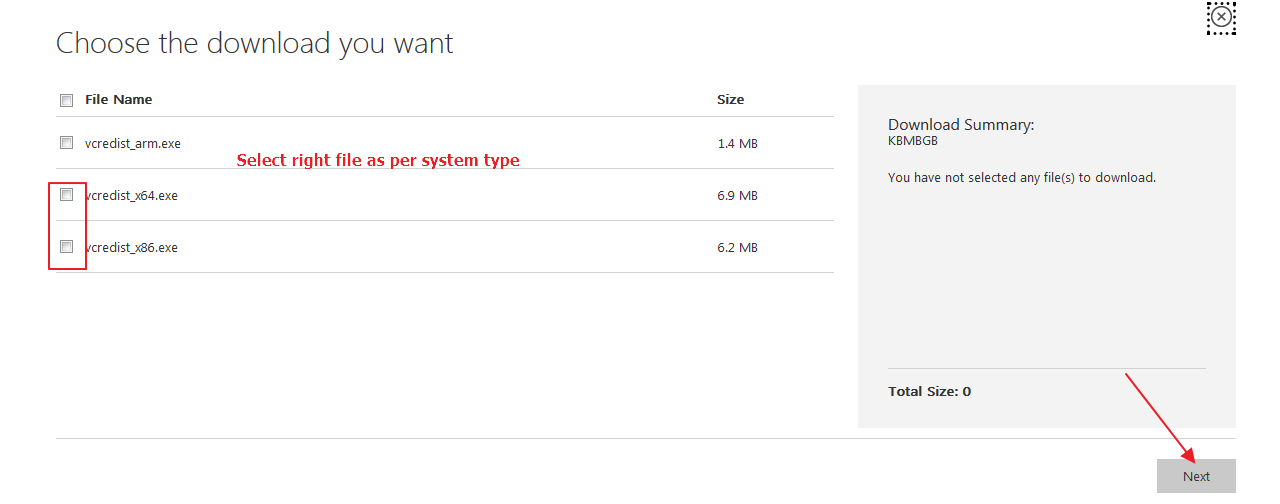The height and width of the screenshot is (504, 1280).
Task: Click the 6.9 MB size value
Action: (x=737, y=196)
